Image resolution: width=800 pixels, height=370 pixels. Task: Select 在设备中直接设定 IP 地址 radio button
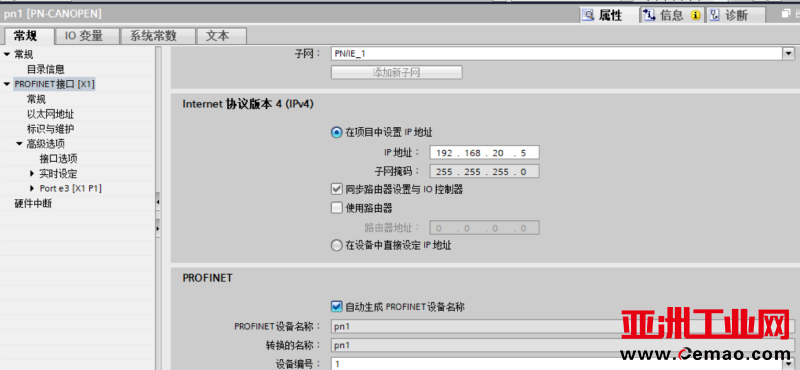336,245
